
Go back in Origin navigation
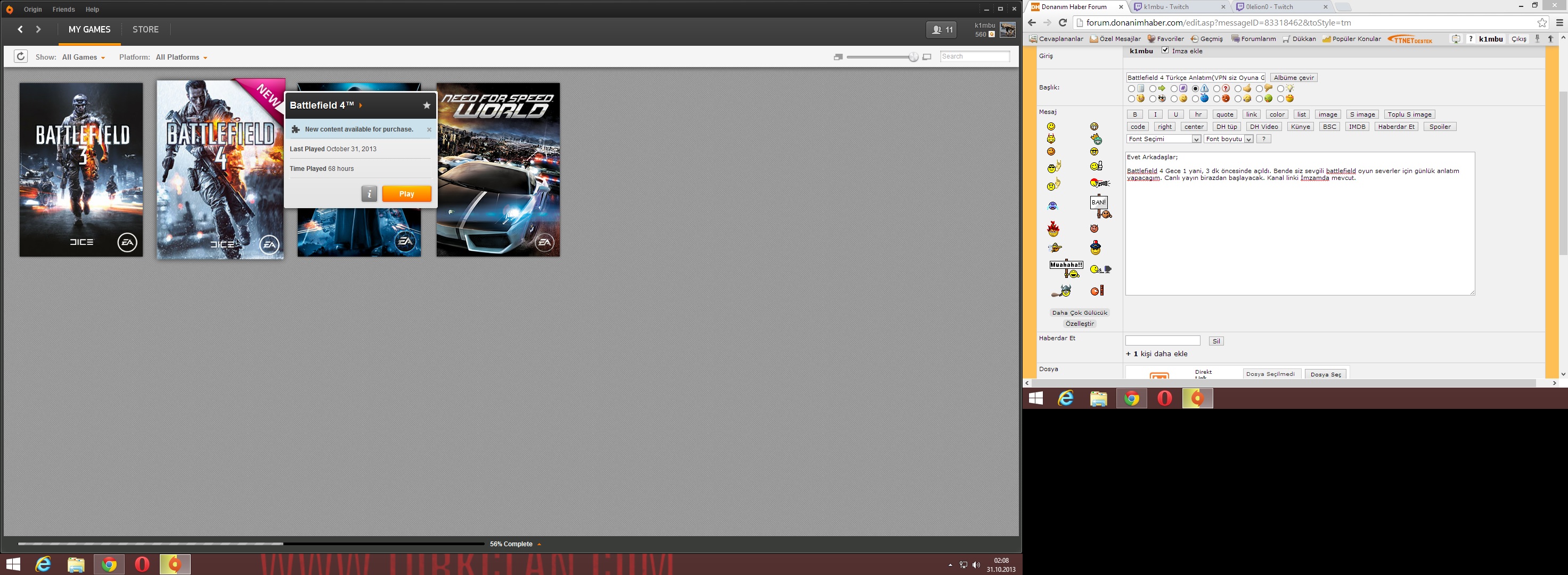pyautogui.click(x=20, y=29)
